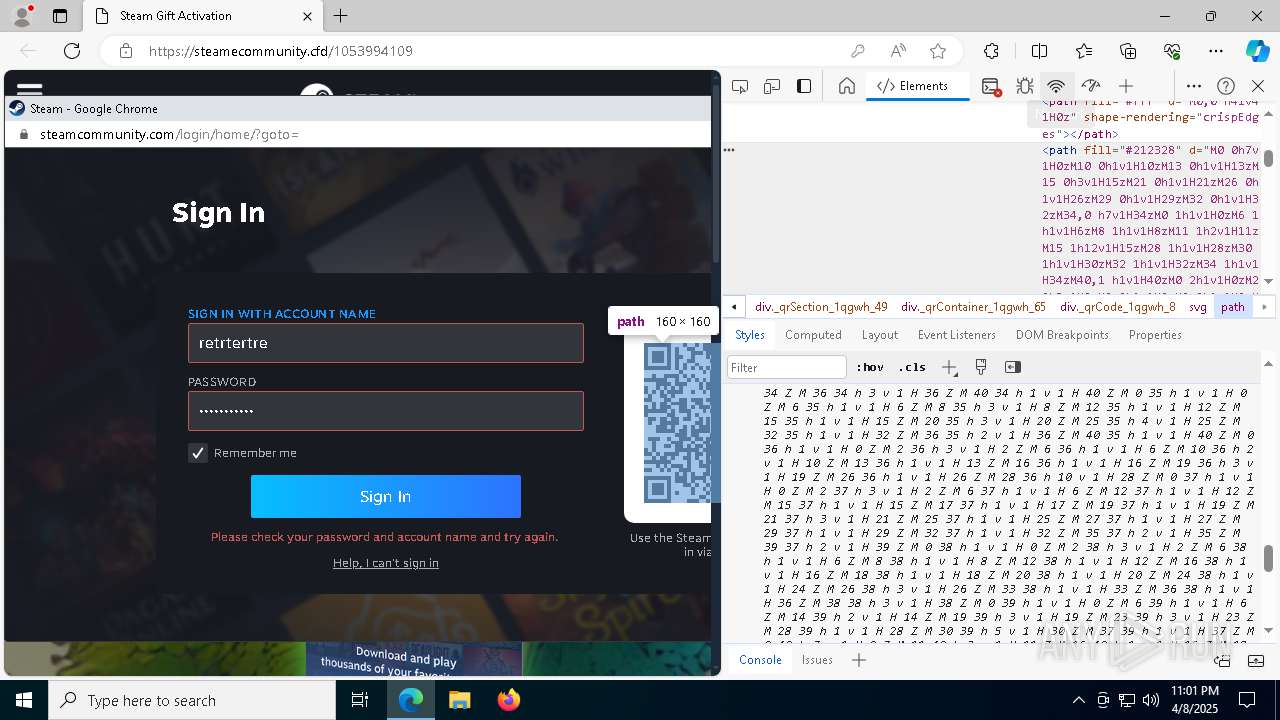Open the Console drawer tab
This screenshot has height=720, width=1280.
pyautogui.click(x=760, y=660)
